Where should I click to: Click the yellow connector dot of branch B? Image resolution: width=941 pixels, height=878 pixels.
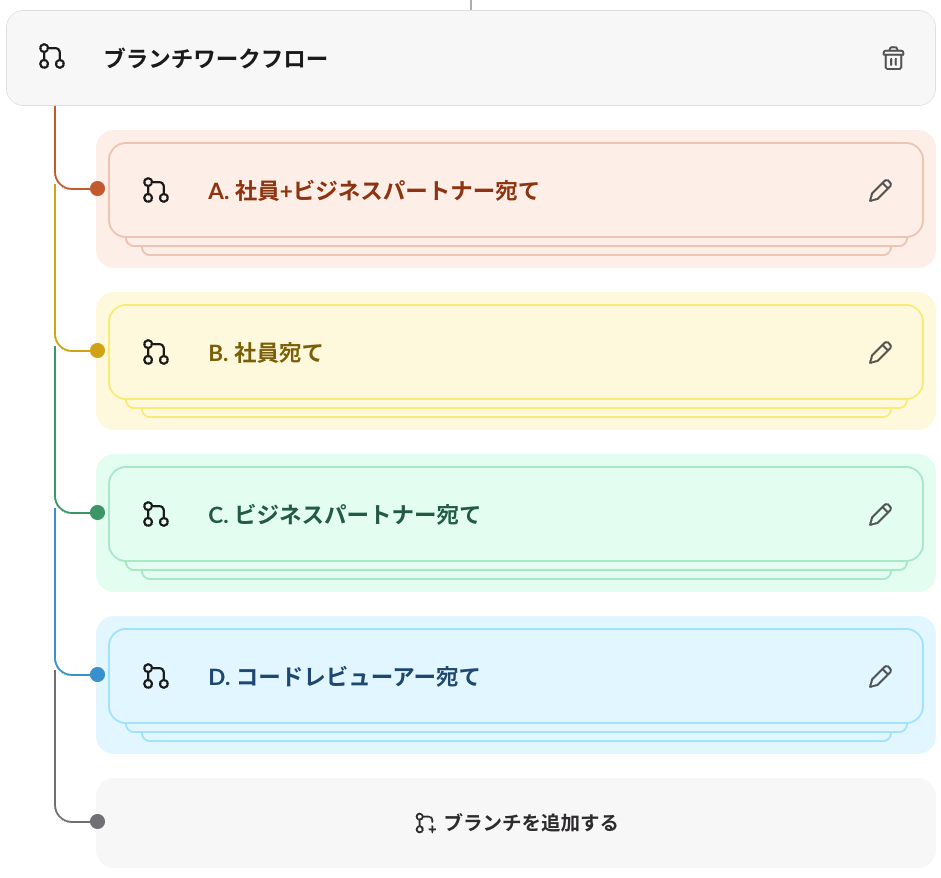tap(97, 351)
